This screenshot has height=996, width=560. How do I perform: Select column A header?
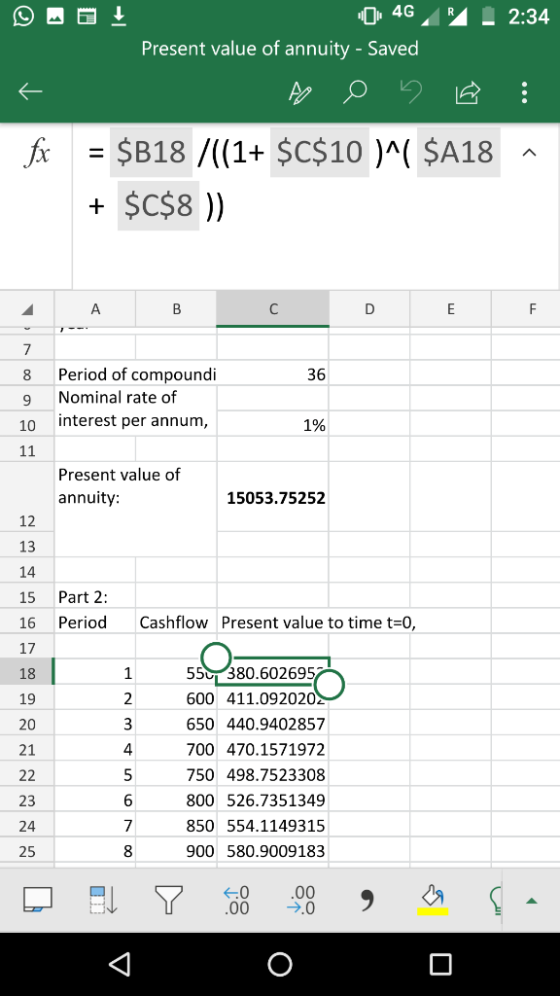click(95, 309)
